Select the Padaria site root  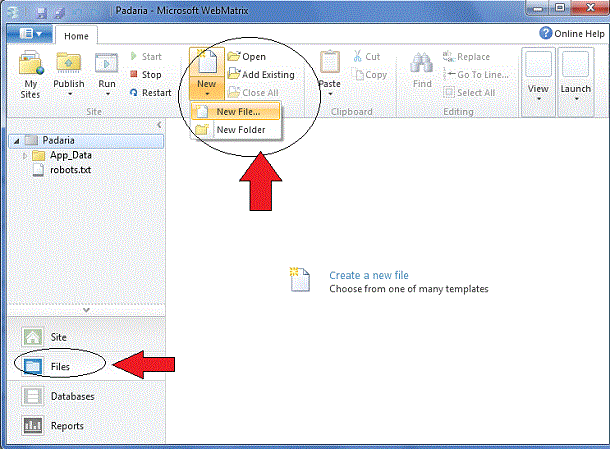[x=86, y=140]
